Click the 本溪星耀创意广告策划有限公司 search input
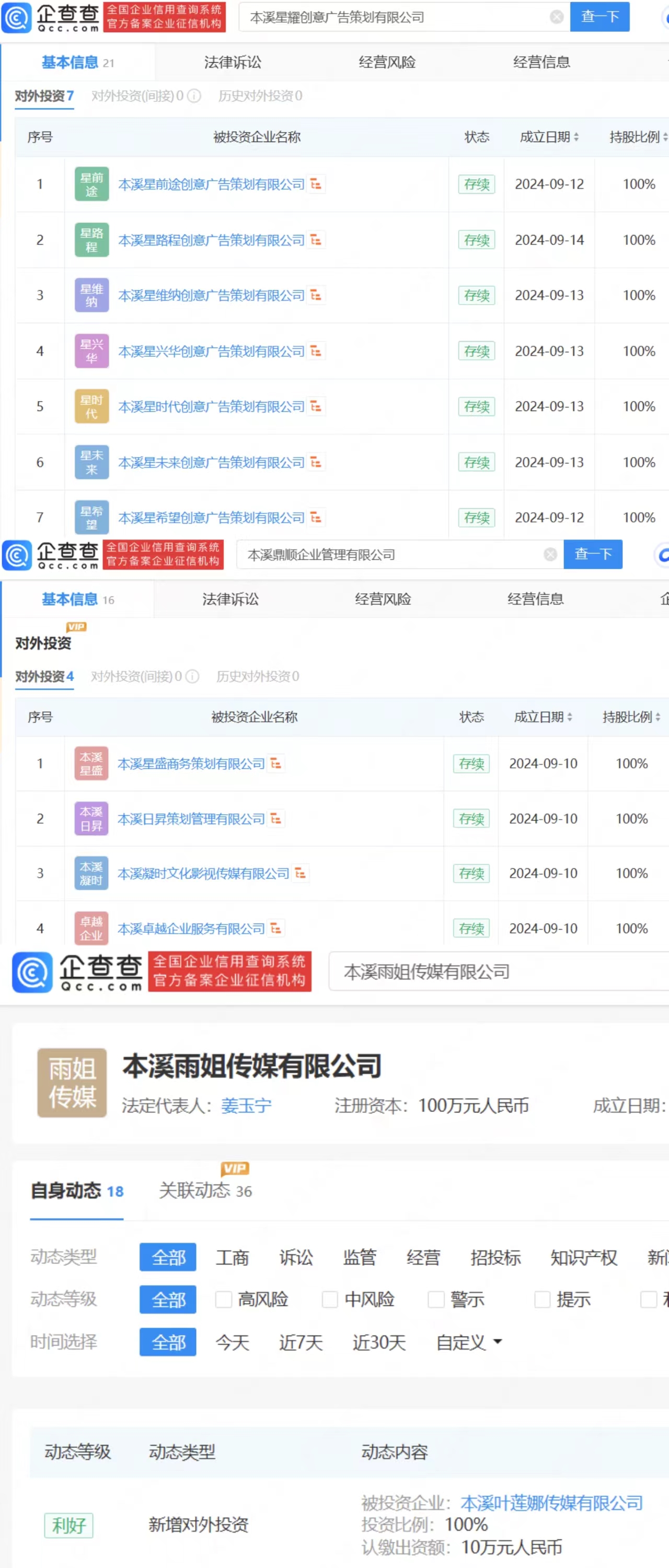The height and width of the screenshot is (1568, 669). click(404, 17)
